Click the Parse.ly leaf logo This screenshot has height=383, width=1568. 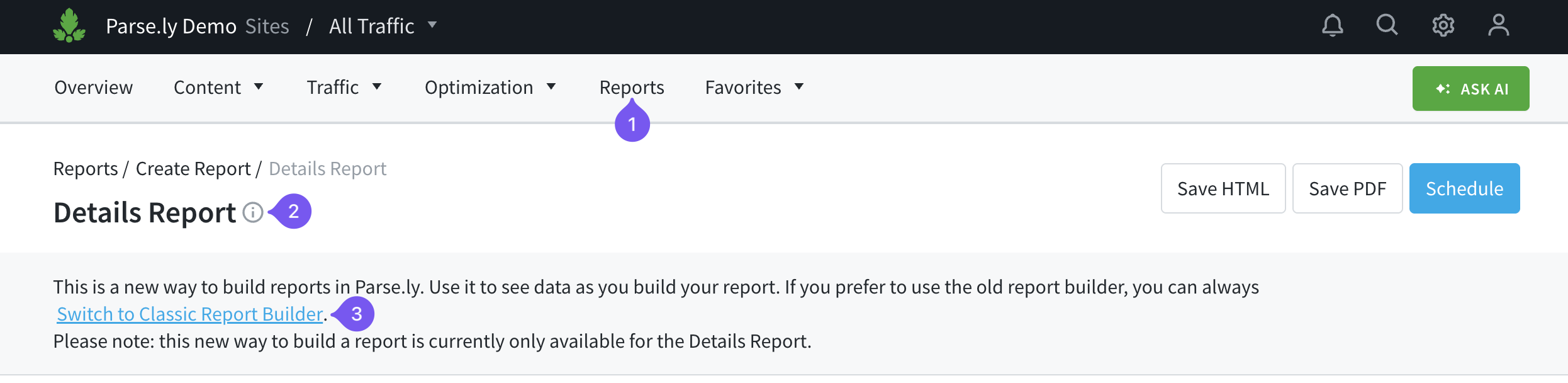69,26
